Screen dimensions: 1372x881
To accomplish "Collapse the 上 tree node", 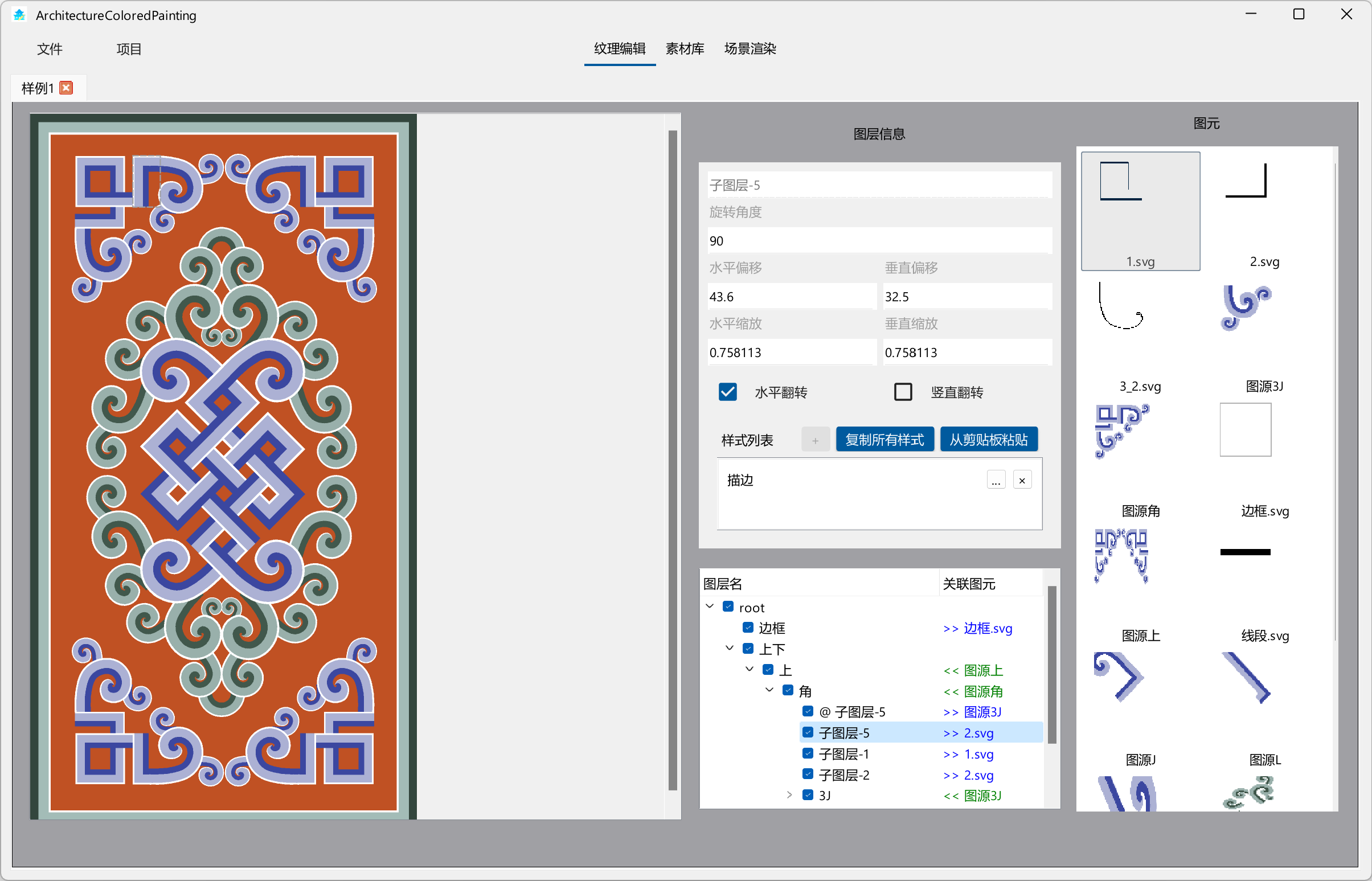I will click(750, 669).
